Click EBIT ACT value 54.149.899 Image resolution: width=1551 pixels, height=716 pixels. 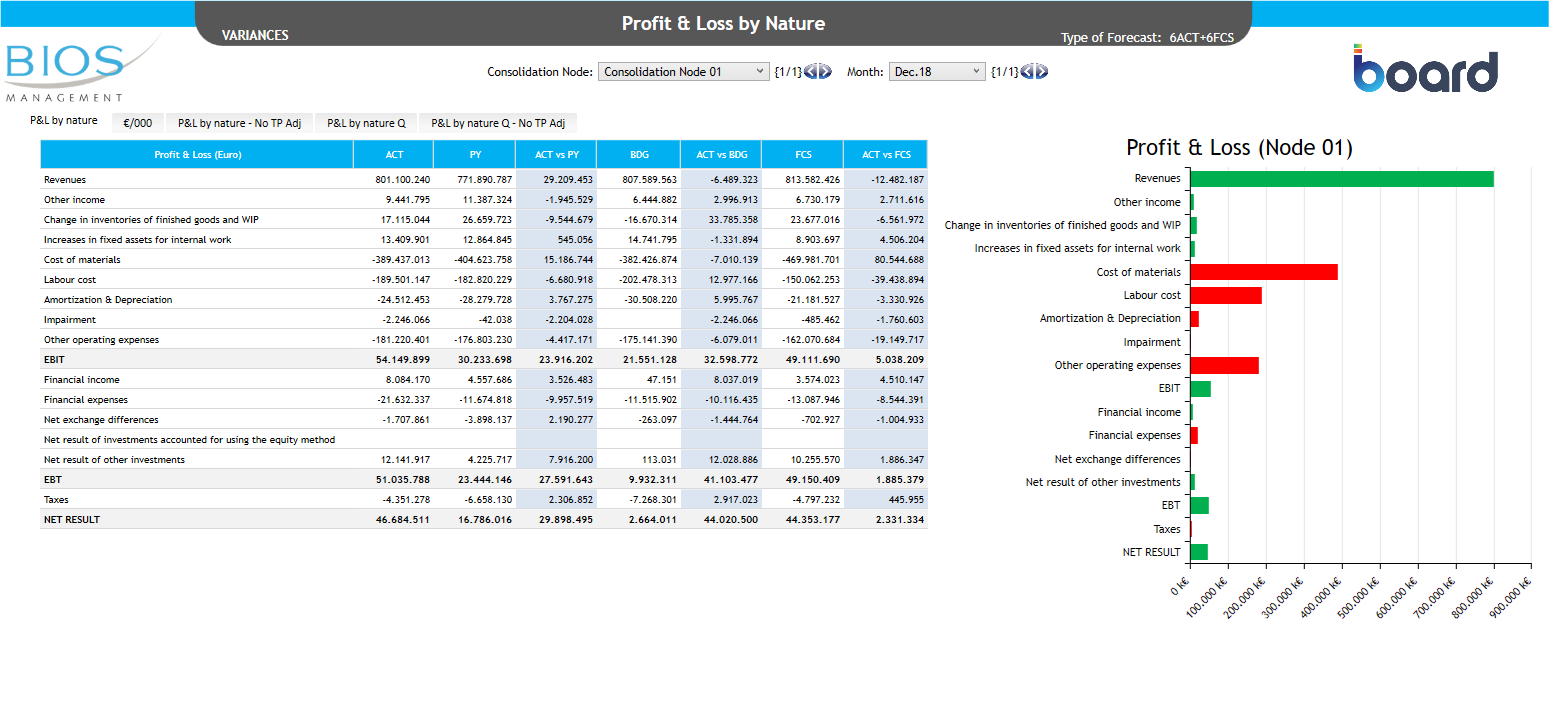pyautogui.click(x=403, y=360)
